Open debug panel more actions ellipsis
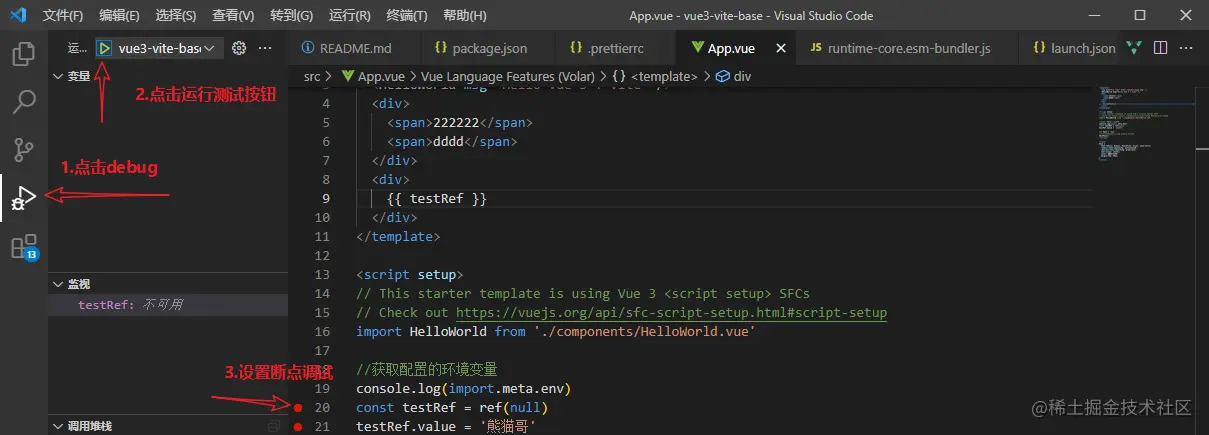1209x435 pixels. pyautogui.click(x=265, y=47)
